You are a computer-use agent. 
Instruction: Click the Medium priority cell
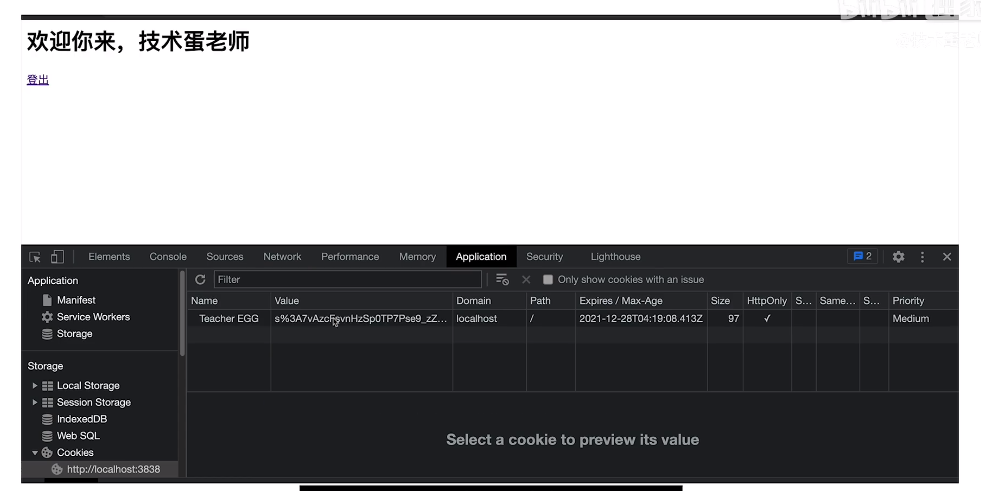coord(923,318)
